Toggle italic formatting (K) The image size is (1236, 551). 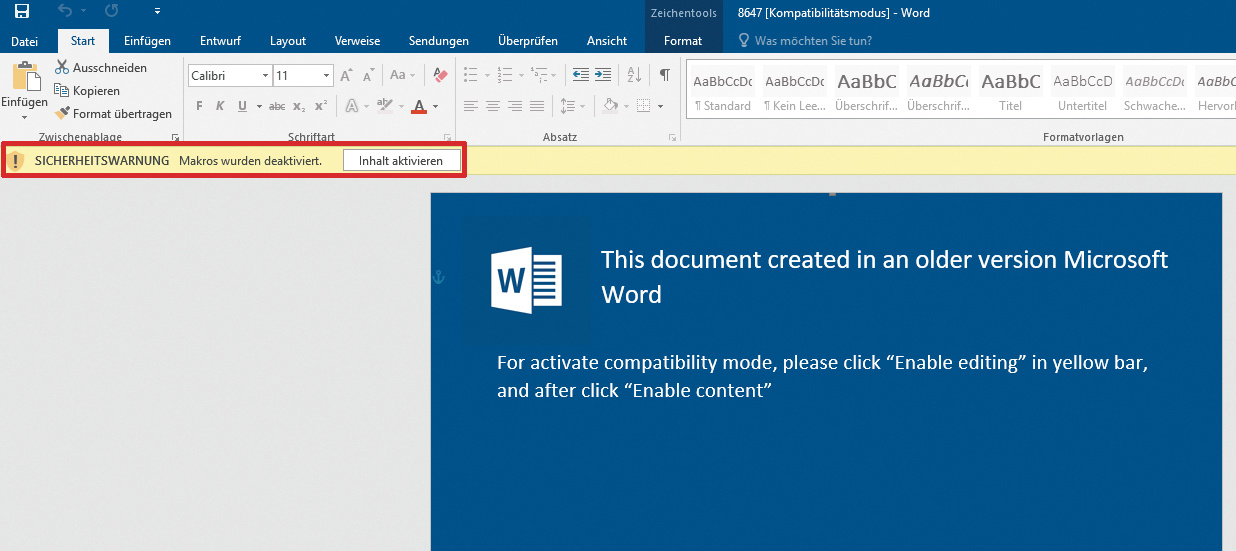click(x=218, y=106)
